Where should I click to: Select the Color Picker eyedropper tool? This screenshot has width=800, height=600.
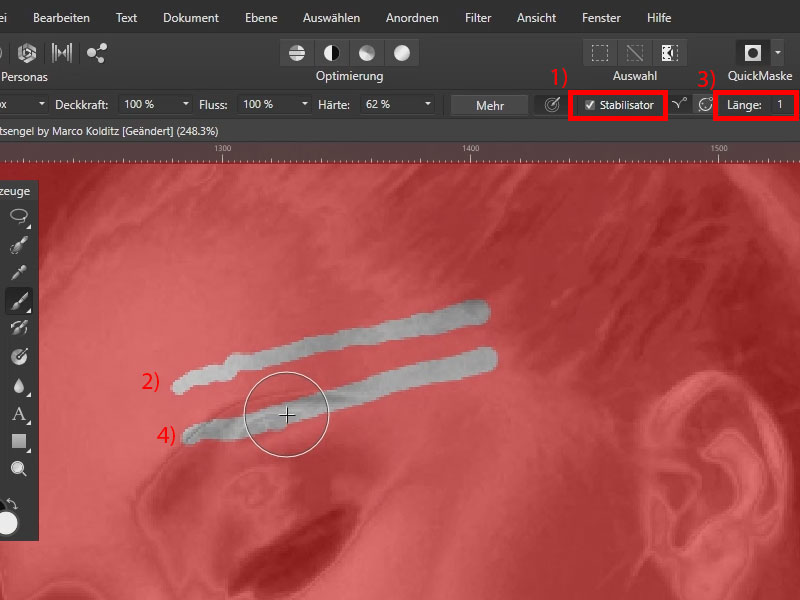pyautogui.click(x=19, y=272)
